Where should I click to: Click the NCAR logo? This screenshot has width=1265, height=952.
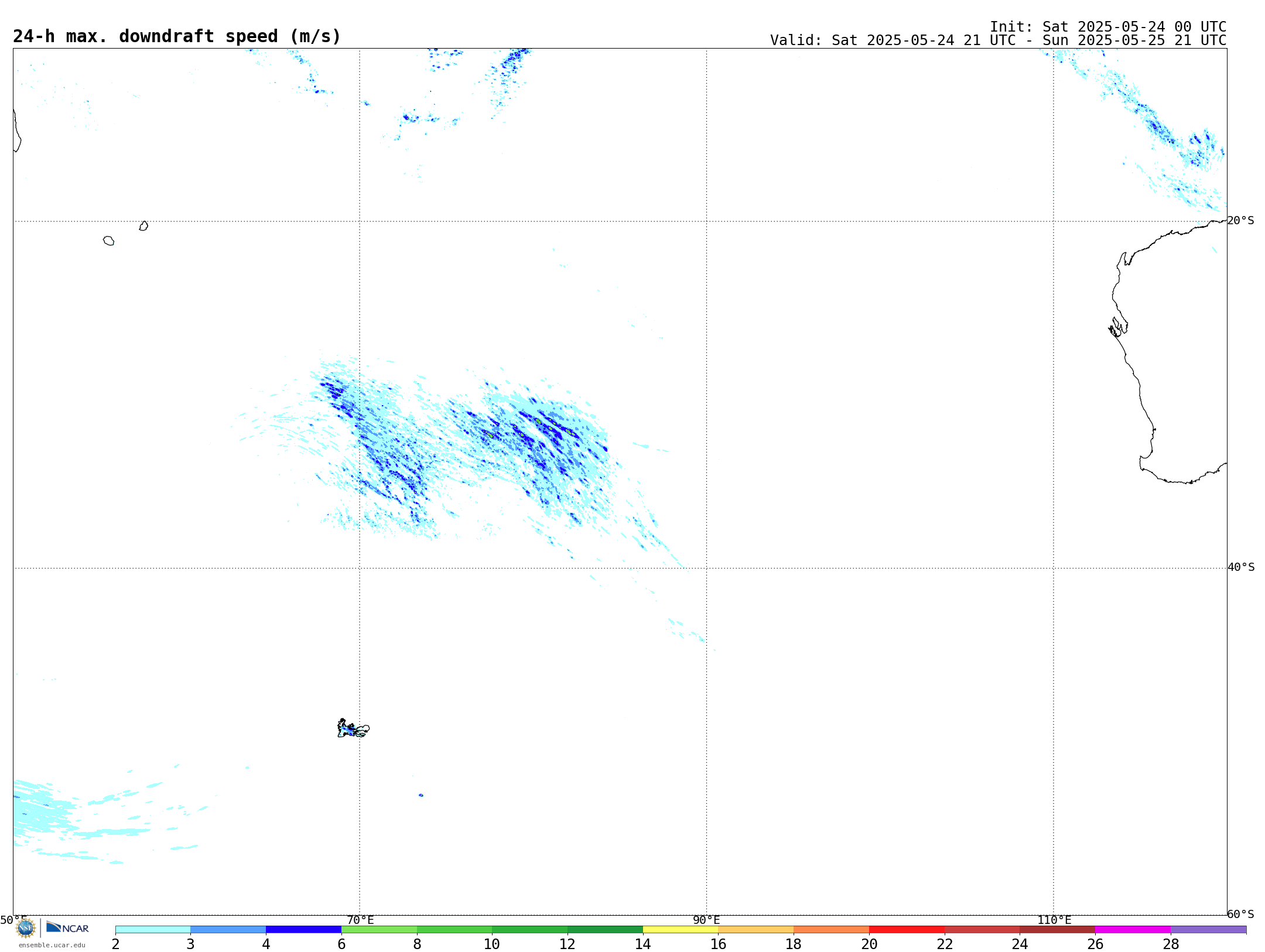coord(67,927)
